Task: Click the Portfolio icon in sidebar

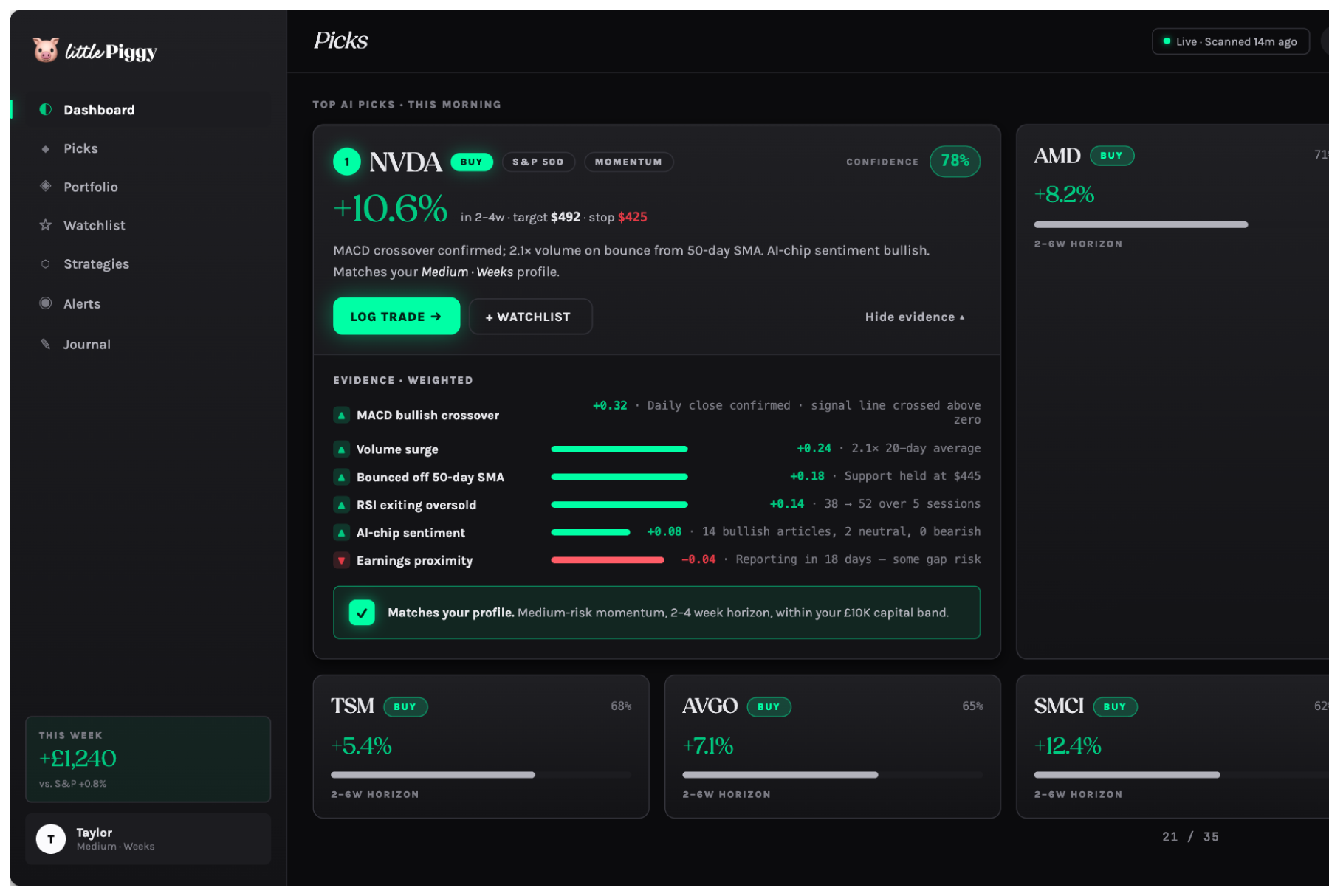Action: pos(46,186)
